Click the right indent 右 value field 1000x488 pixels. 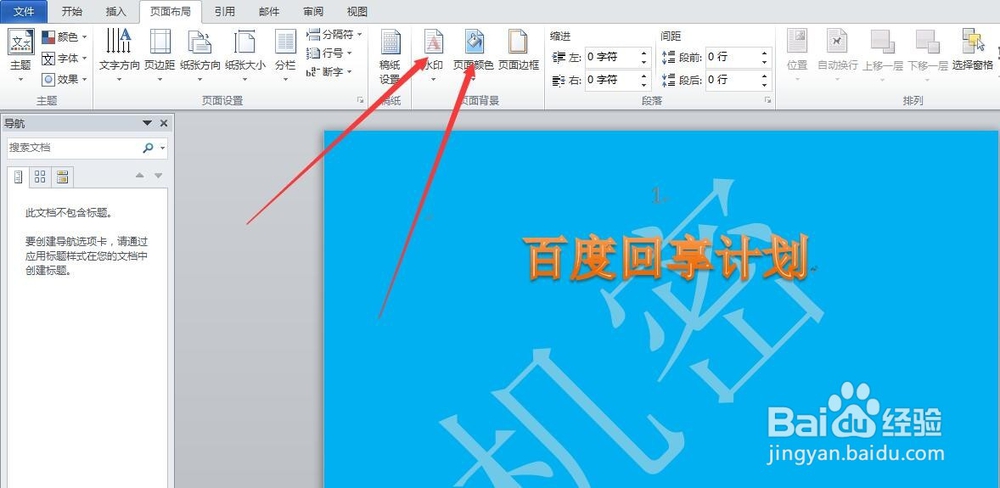point(611,80)
